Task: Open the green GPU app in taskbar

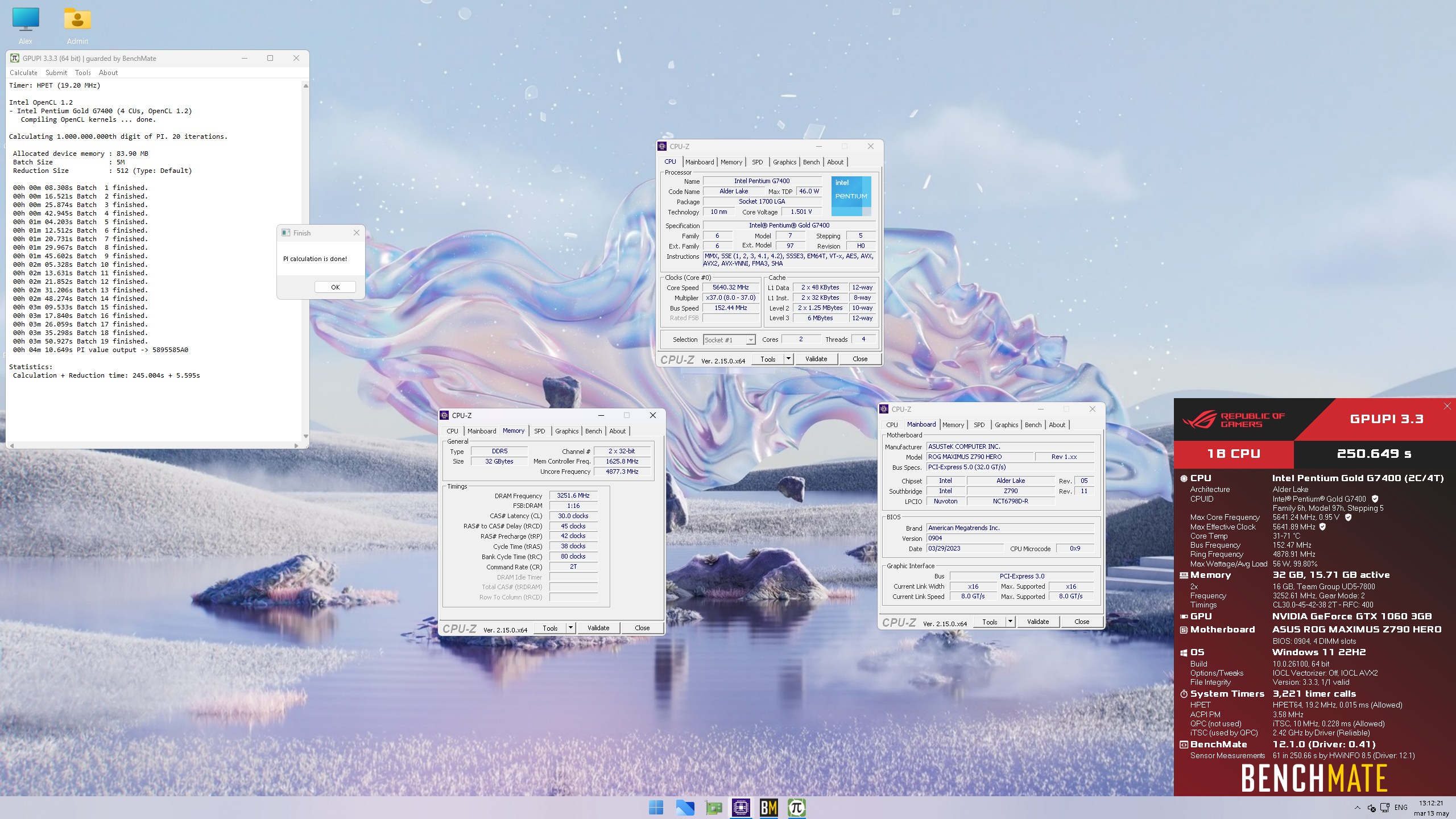Action: 713,807
